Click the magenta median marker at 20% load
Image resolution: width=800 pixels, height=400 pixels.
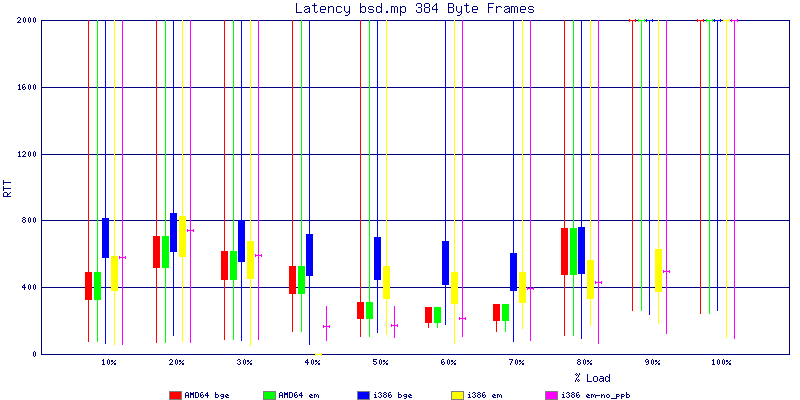tap(190, 230)
